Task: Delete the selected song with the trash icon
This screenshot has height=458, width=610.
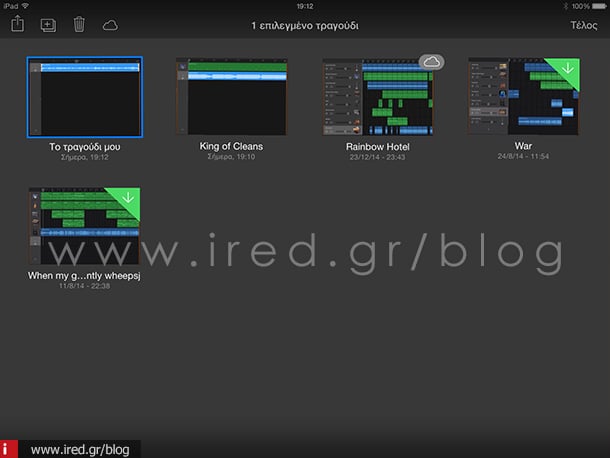Action: point(79,25)
